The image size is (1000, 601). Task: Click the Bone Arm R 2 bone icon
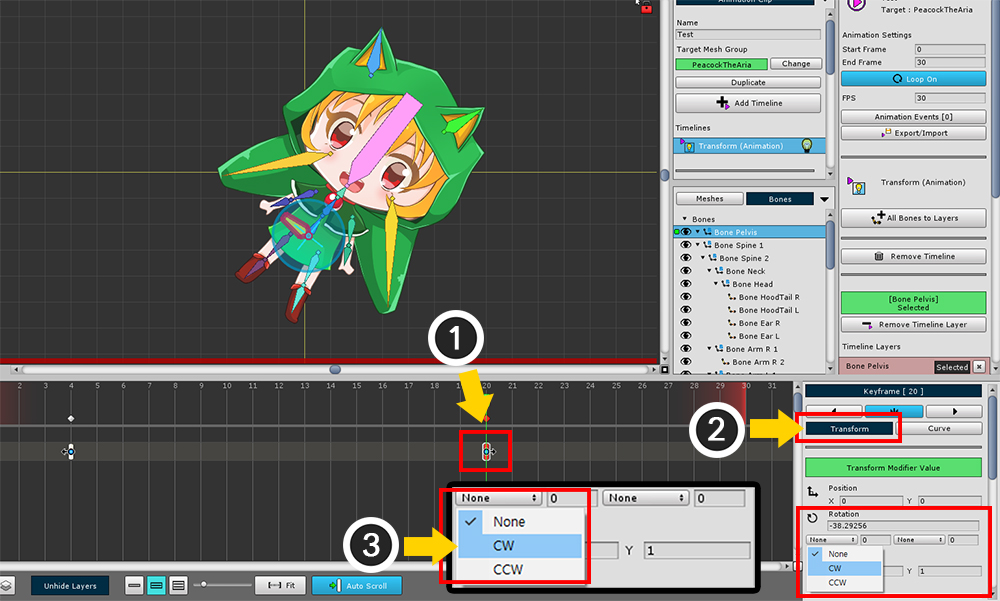pyautogui.click(x=725, y=362)
